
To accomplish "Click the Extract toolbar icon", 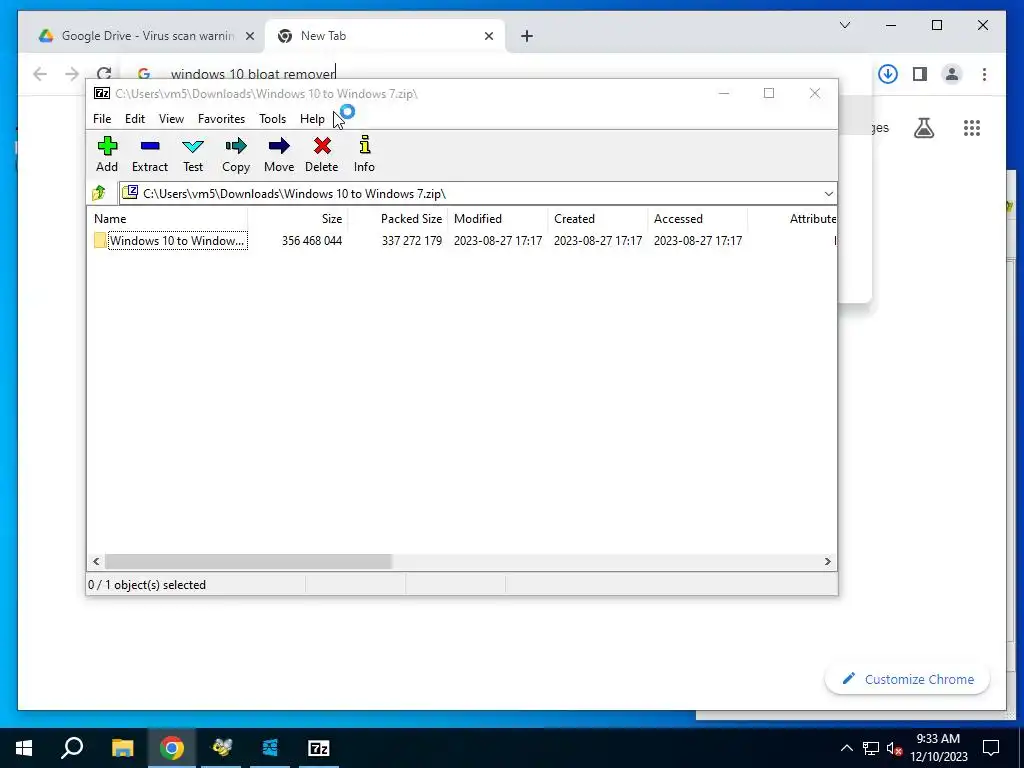I will tap(150, 154).
